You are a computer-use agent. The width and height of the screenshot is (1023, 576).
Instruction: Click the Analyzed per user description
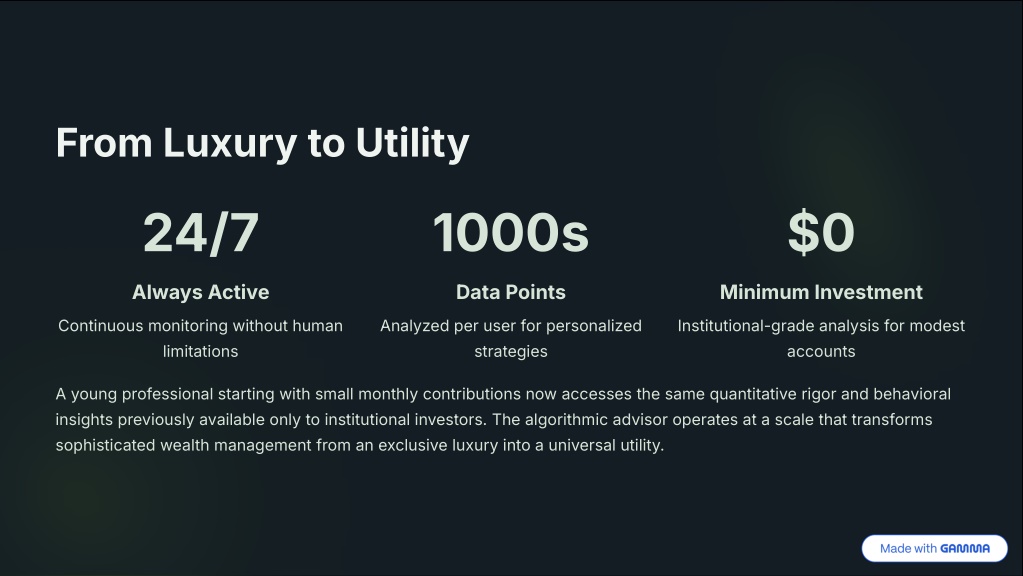511,338
